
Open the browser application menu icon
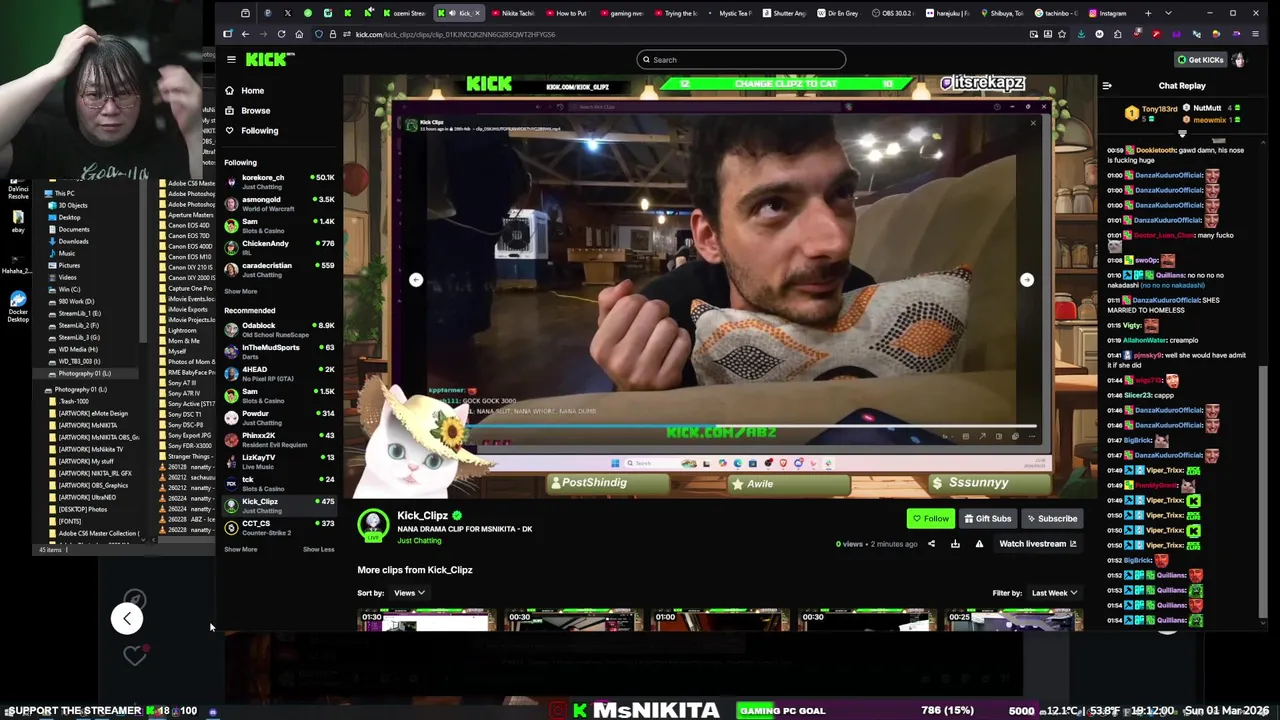(x=1255, y=34)
